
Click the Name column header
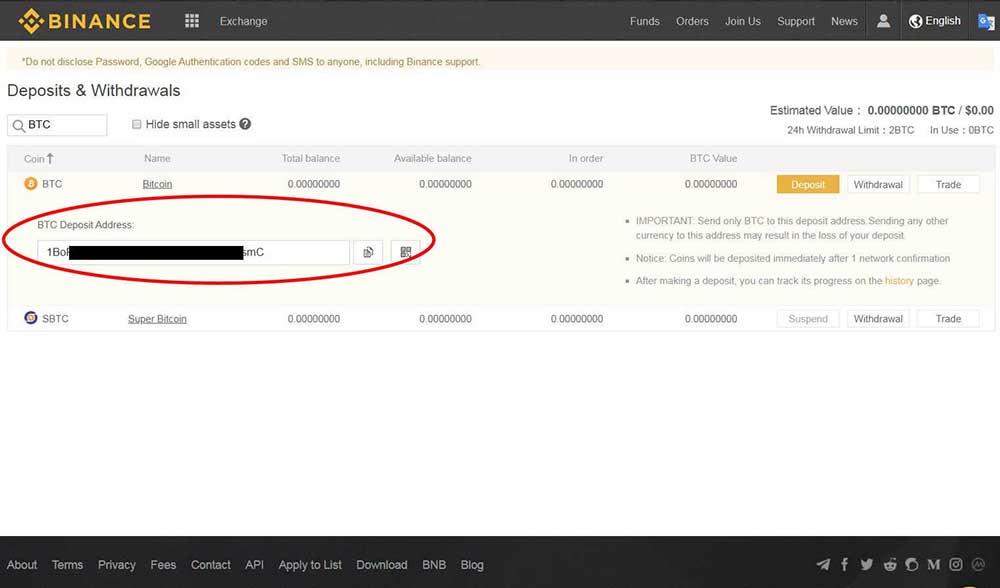click(157, 158)
